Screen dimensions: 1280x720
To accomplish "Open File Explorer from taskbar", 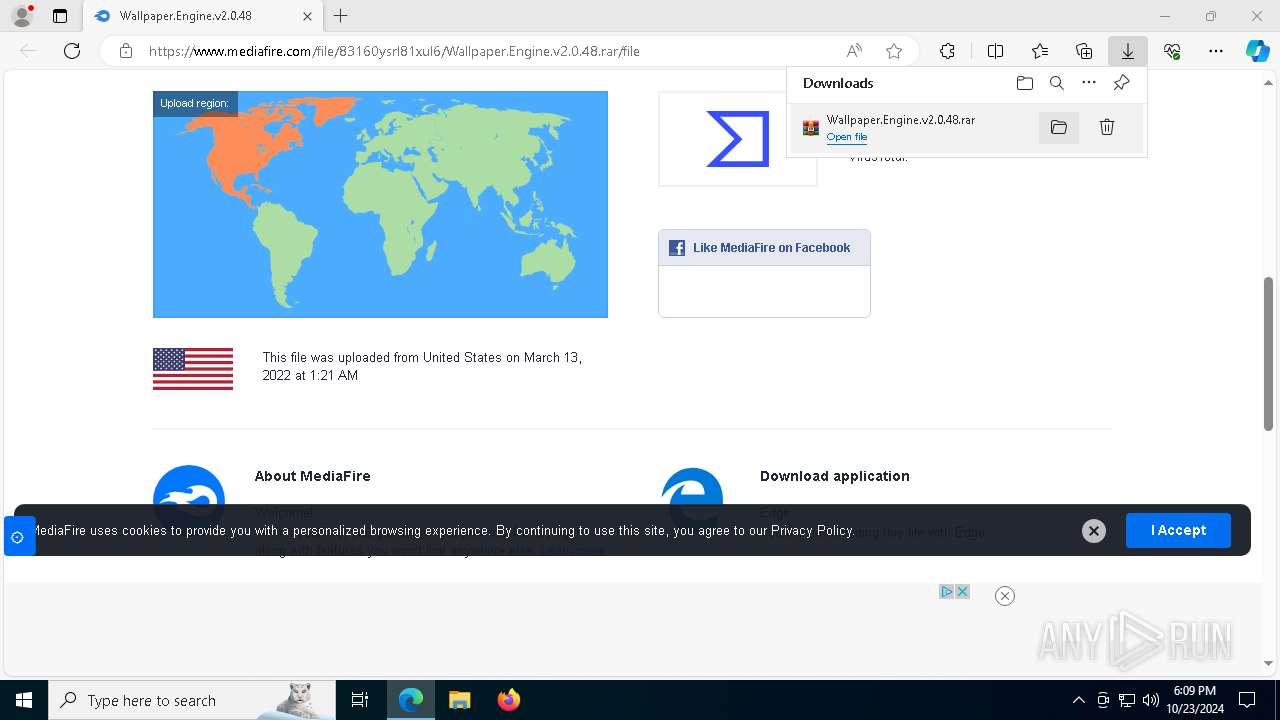I will pyautogui.click(x=459, y=700).
